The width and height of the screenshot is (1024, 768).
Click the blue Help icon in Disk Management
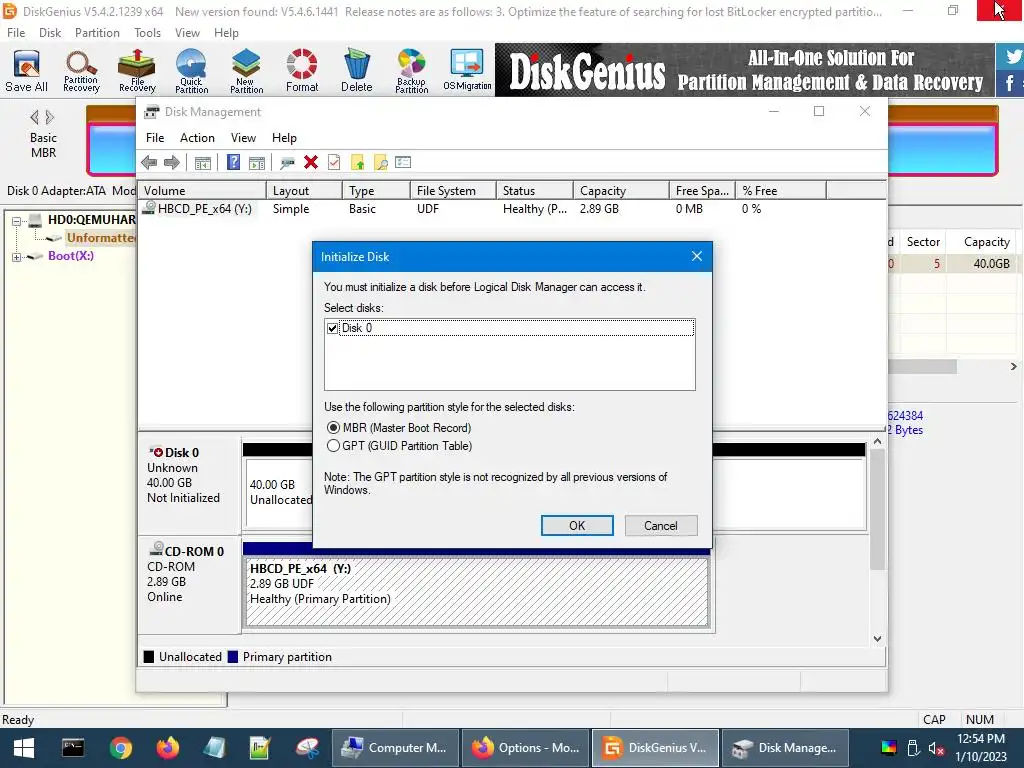(x=233, y=163)
